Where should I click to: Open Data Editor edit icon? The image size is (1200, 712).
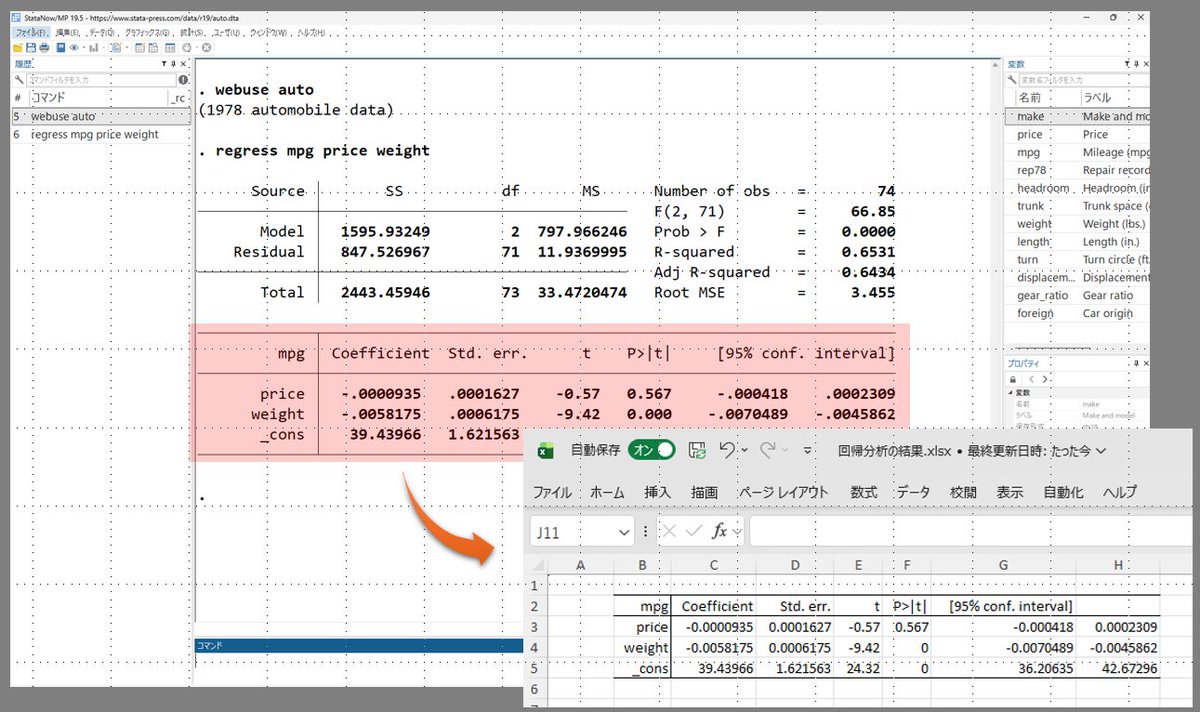pos(139,48)
